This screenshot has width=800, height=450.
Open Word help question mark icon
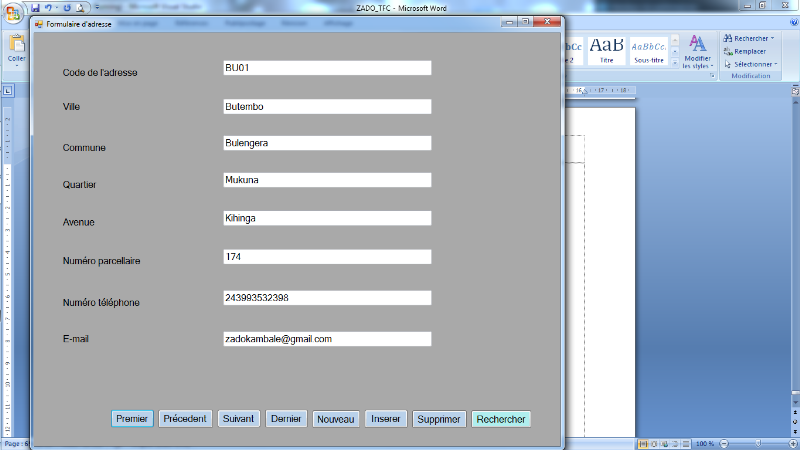point(794,22)
